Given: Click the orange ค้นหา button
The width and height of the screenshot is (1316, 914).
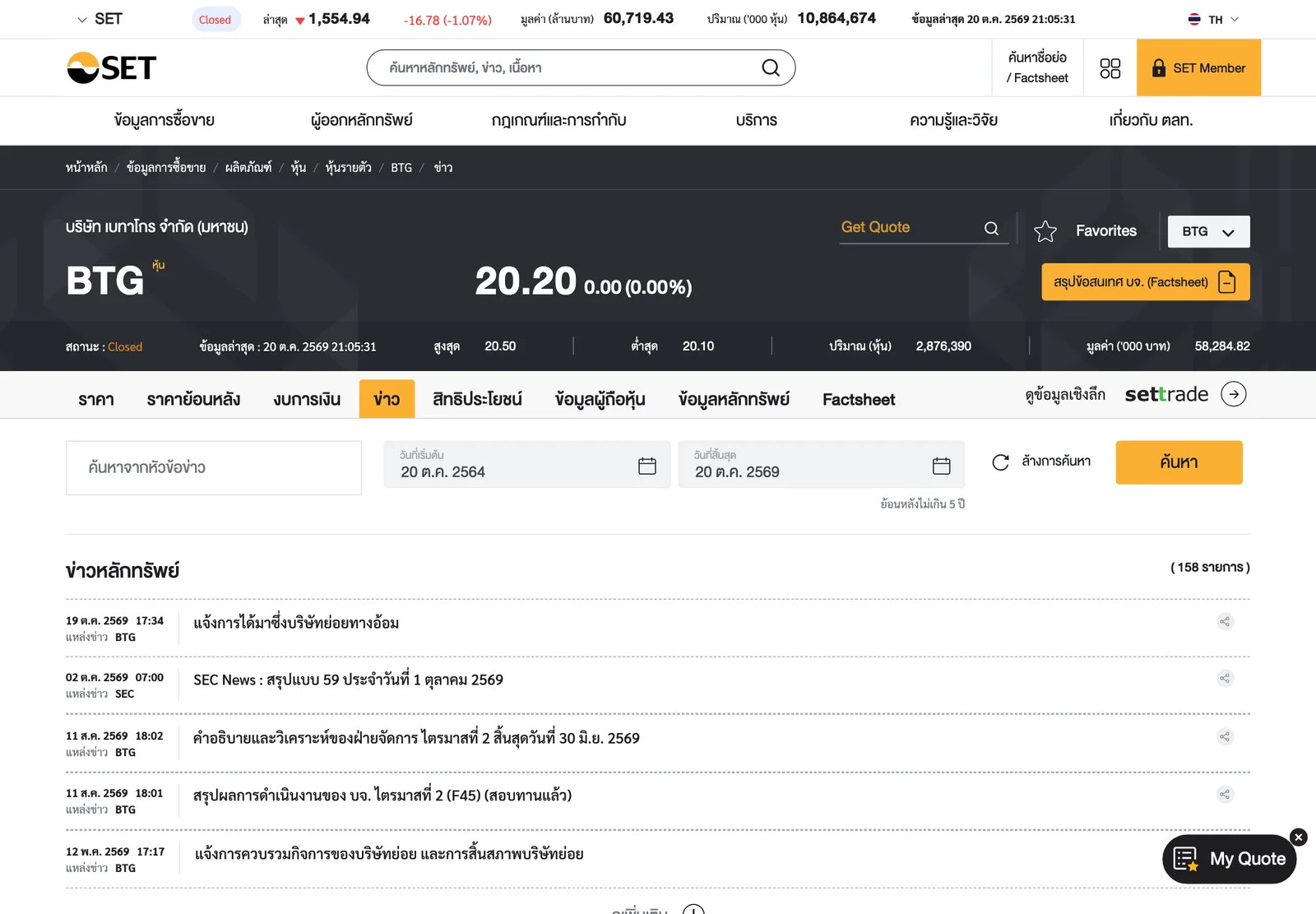Looking at the screenshot, I should [x=1179, y=462].
